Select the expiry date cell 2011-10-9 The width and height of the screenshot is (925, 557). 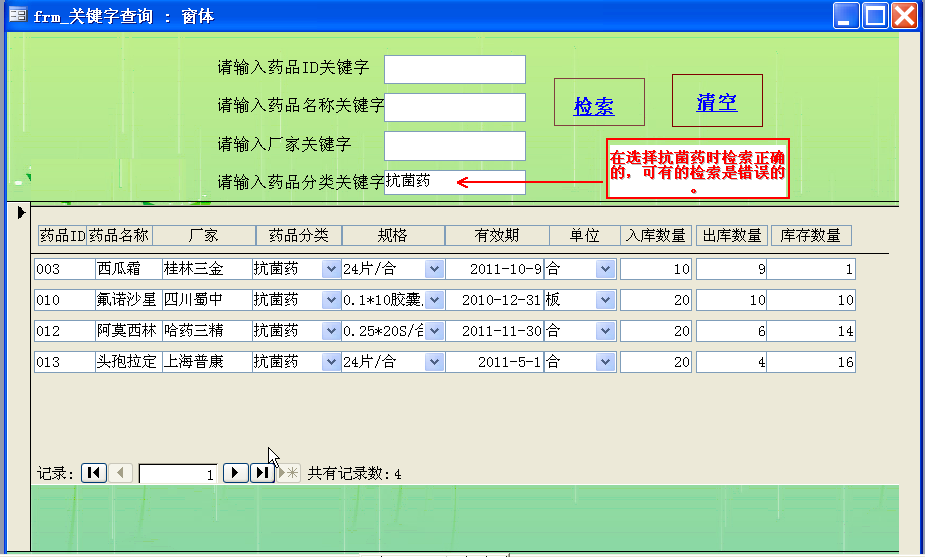coord(494,269)
